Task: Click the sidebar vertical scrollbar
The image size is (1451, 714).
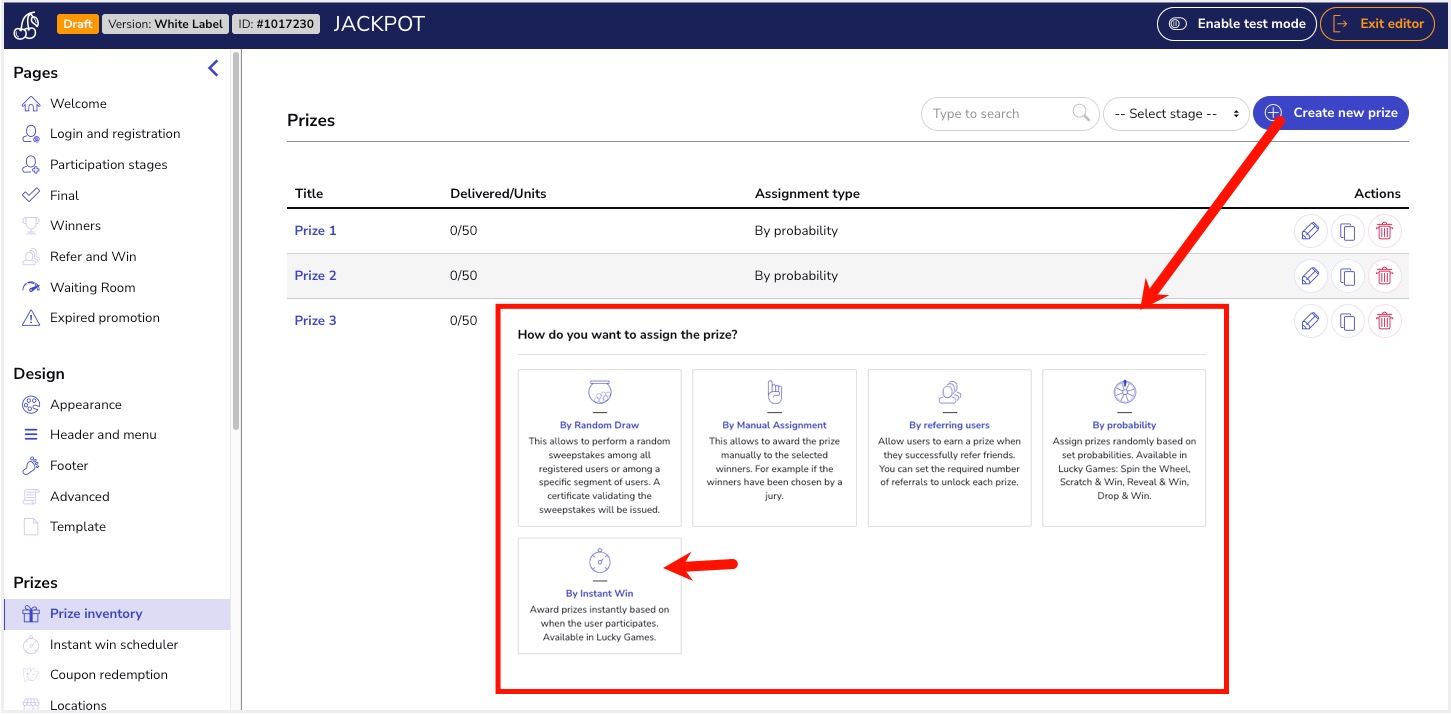Action: [x=236, y=240]
